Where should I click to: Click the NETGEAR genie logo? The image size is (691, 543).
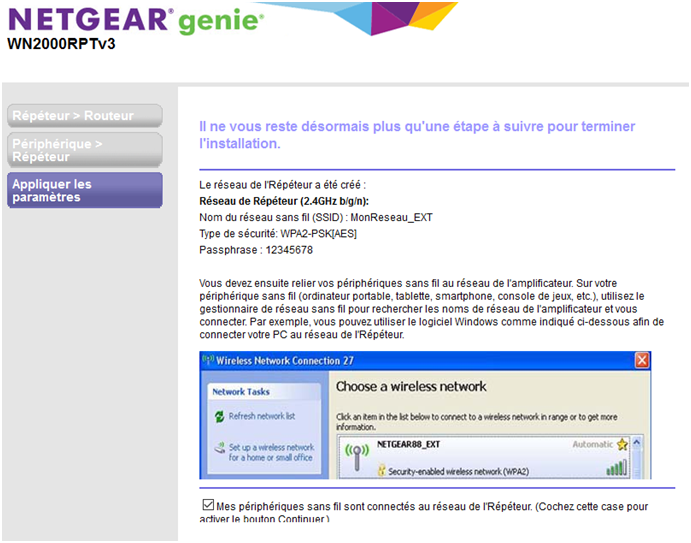click(136, 20)
